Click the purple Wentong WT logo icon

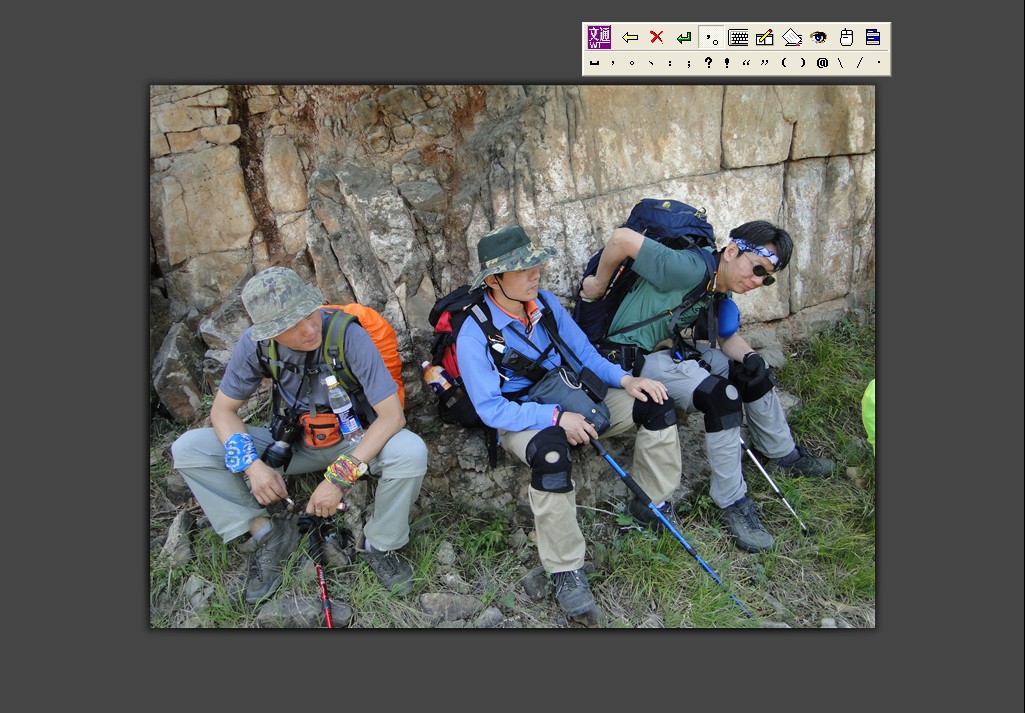tap(599, 37)
